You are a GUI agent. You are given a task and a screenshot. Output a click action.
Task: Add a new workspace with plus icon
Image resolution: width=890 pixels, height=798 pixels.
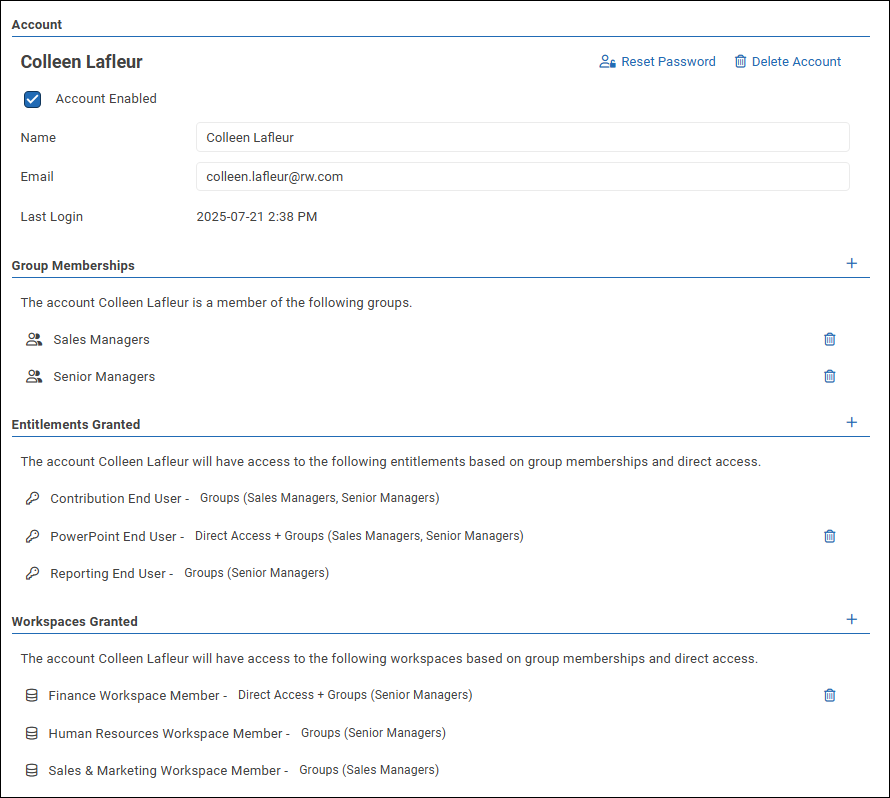(852, 620)
